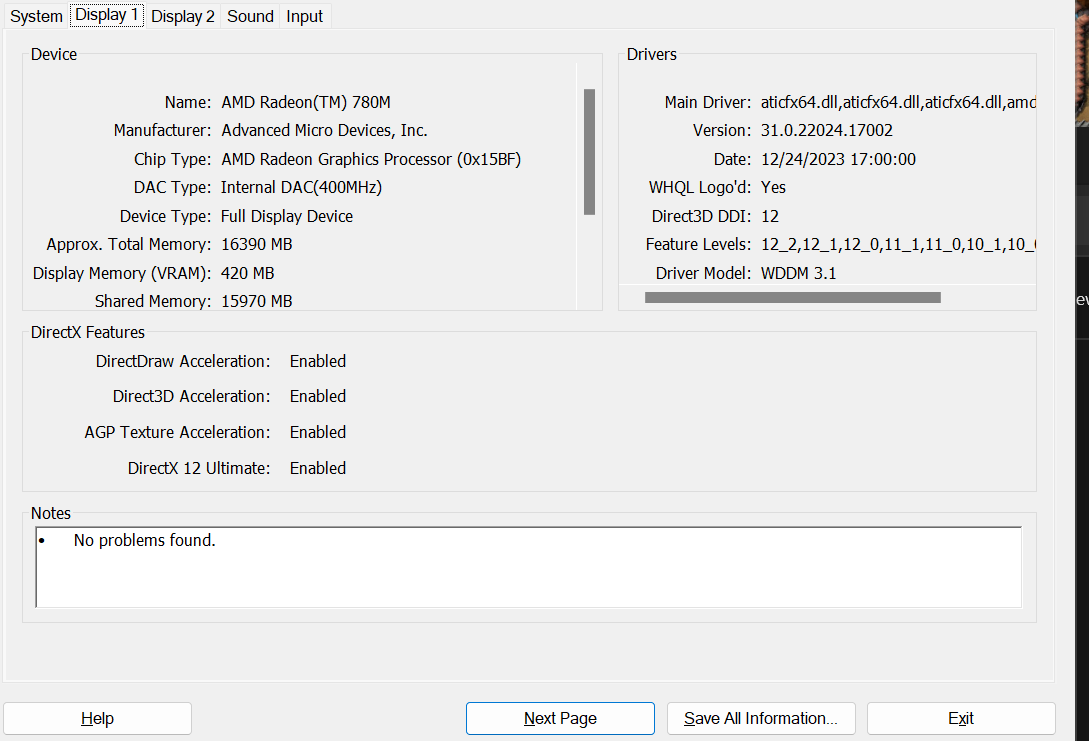
Task: Select driver model value "WDDM 3.1"
Action: (798, 273)
